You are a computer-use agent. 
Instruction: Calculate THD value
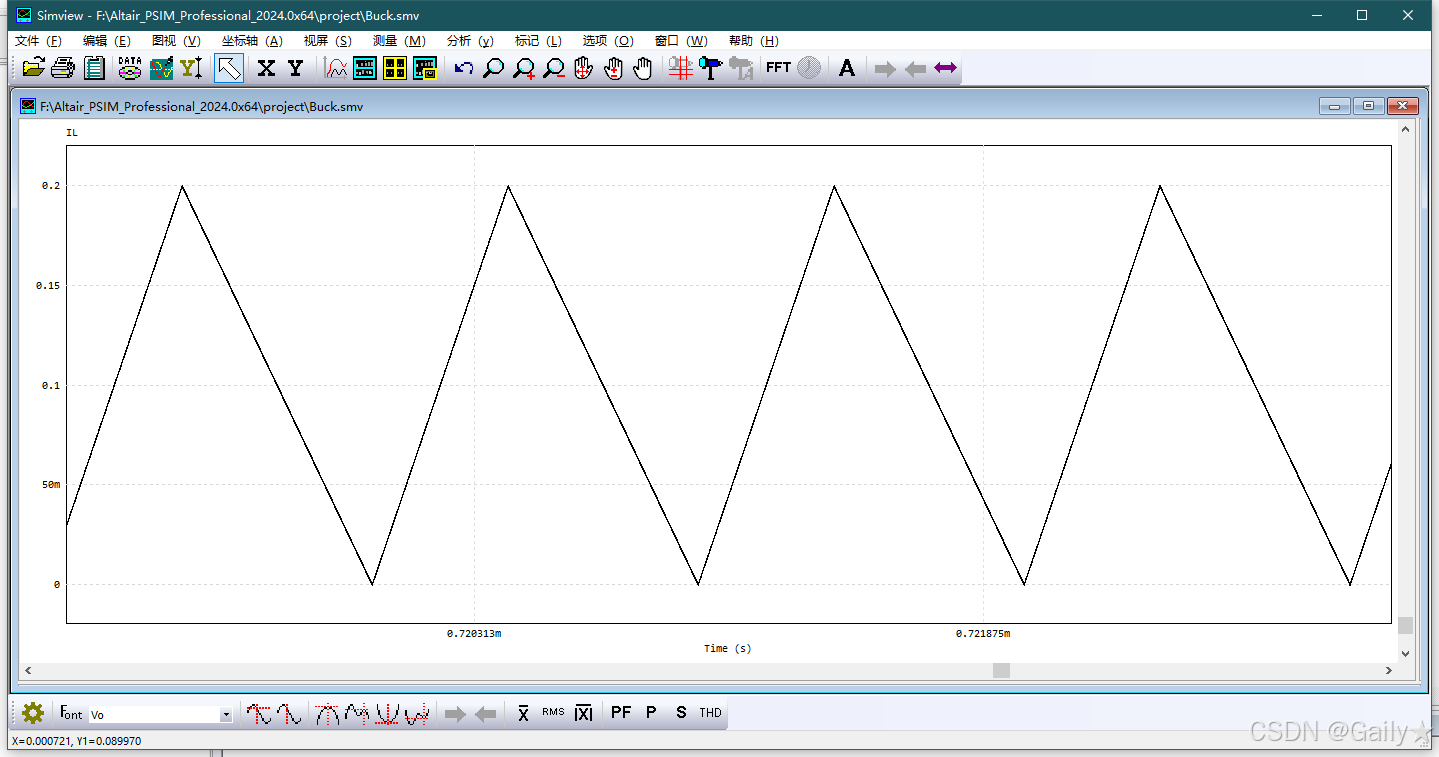click(710, 713)
